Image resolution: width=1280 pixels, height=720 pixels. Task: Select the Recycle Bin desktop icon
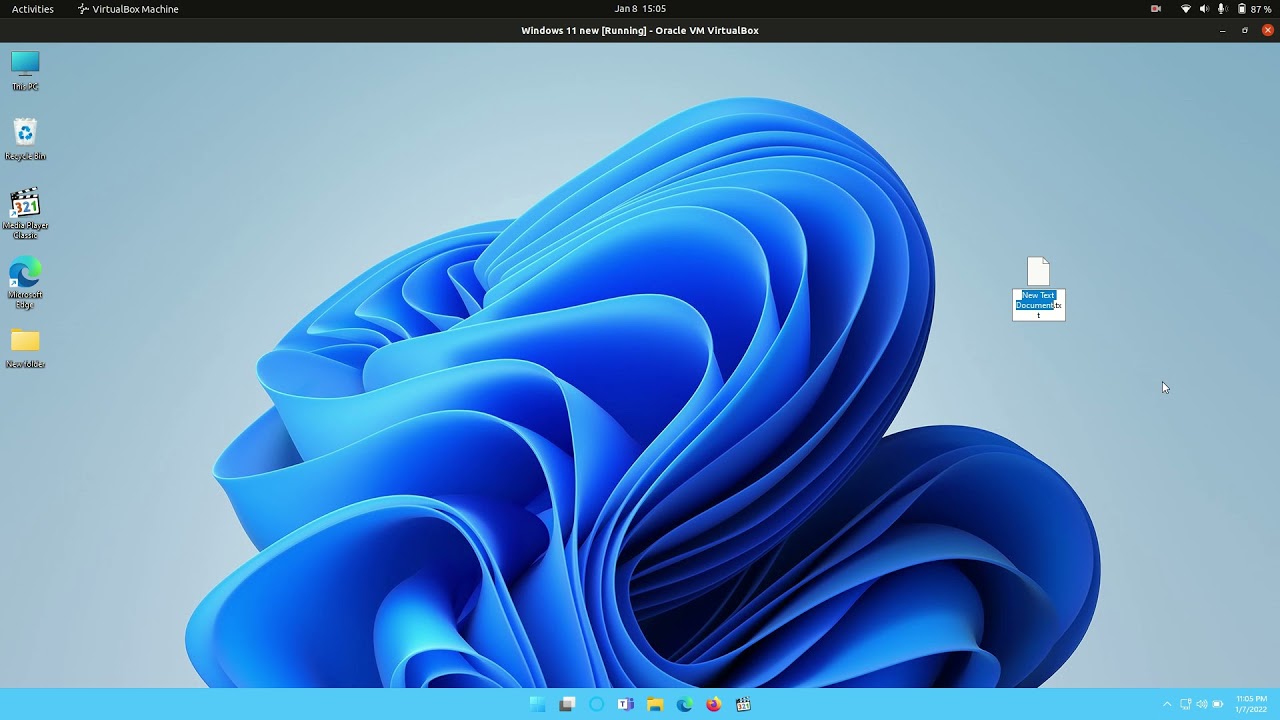point(25,139)
